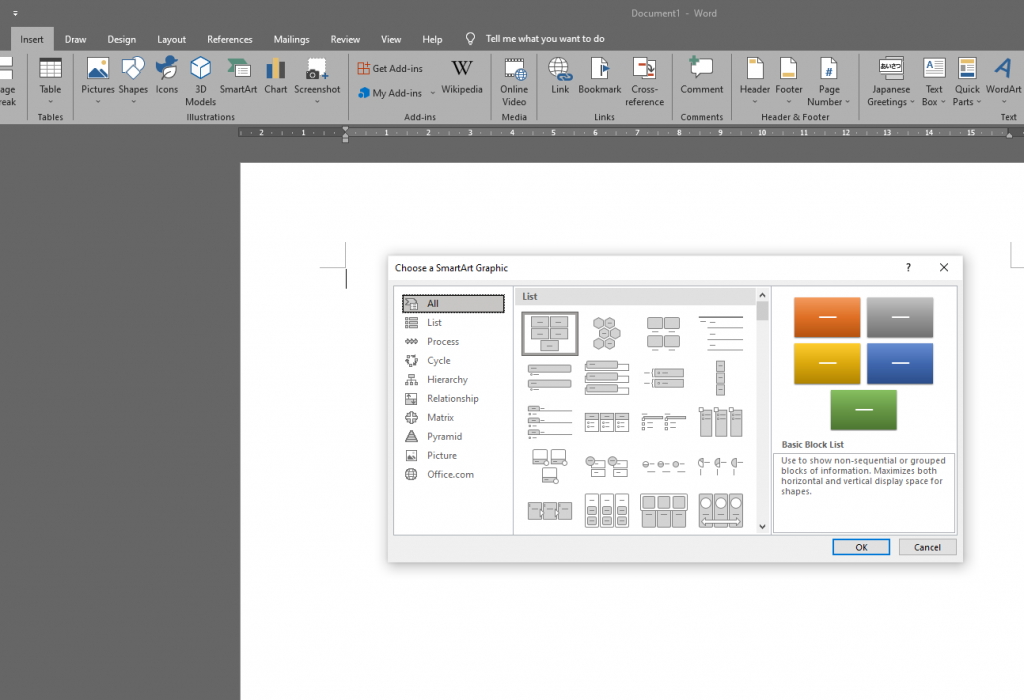
Task: Insert a 3D Model
Action: pyautogui.click(x=200, y=80)
